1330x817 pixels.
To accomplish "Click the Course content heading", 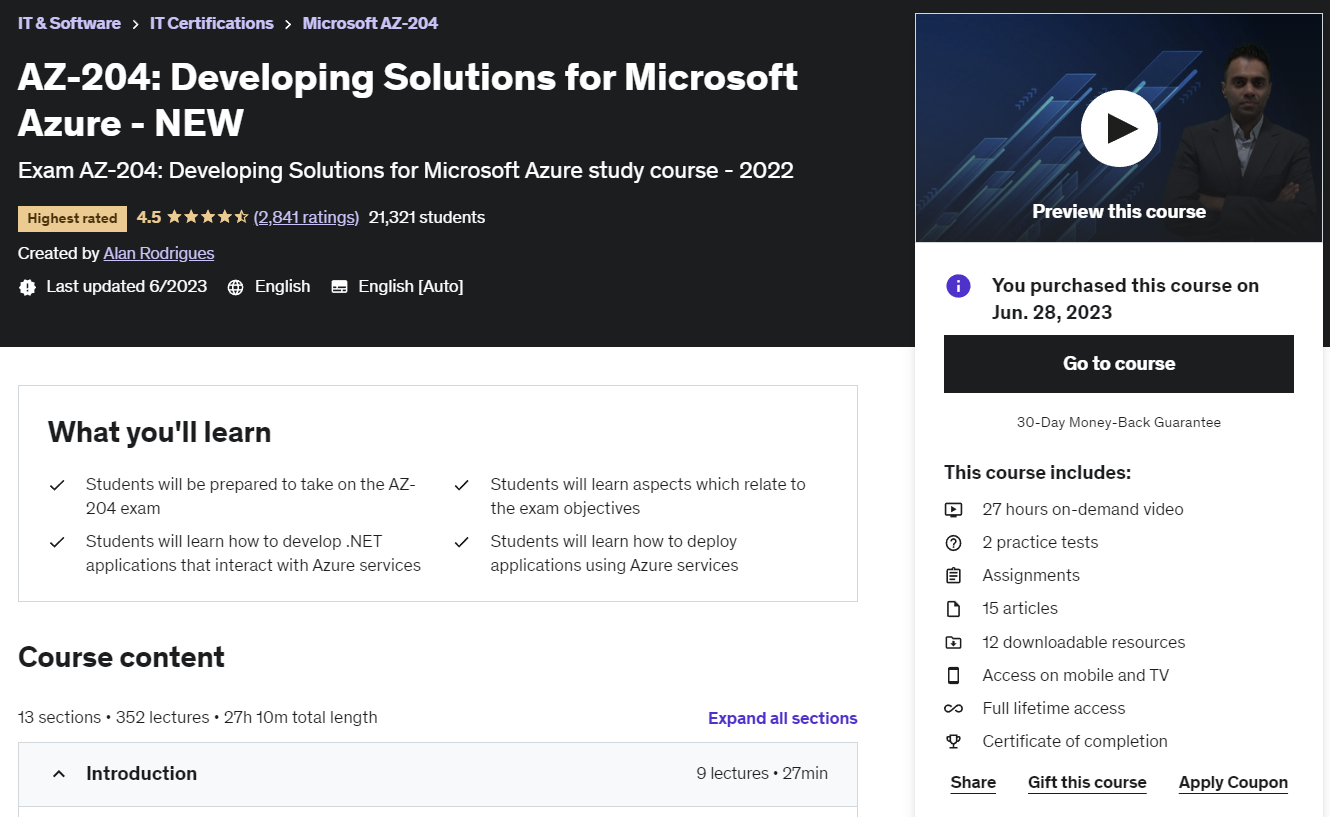I will [x=121, y=657].
